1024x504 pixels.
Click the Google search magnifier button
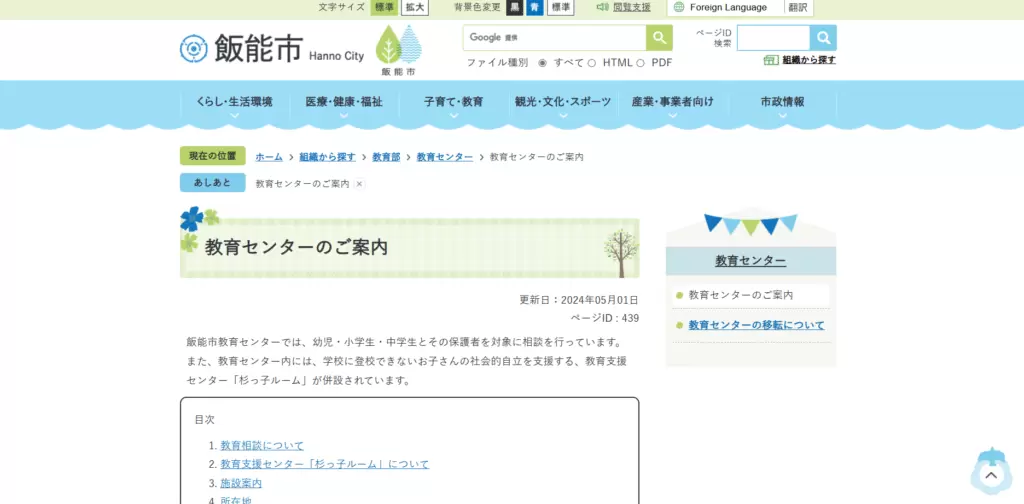pyautogui.click(x=659, y=38)
